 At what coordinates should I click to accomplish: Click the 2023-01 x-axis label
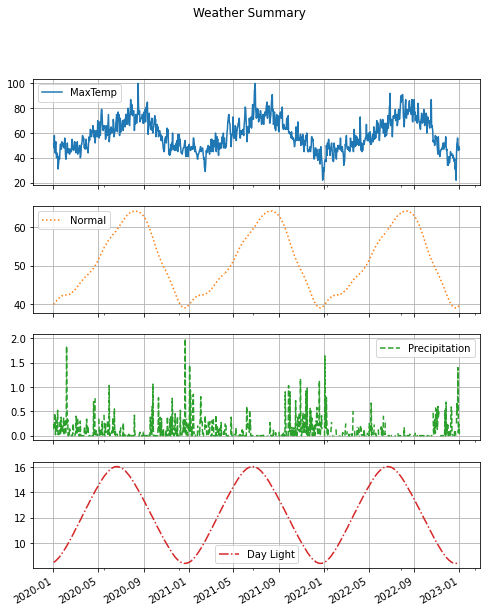pos(439,590)
